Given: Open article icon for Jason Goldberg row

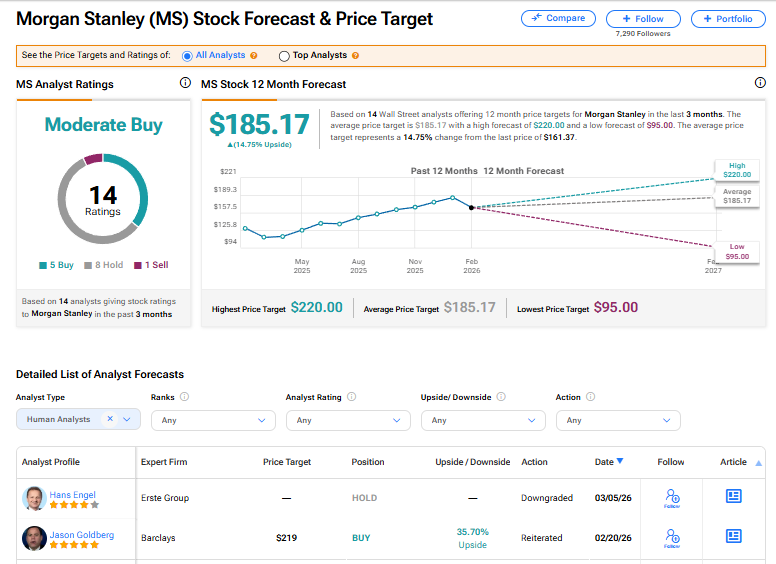Looking at the screenshot, I should 733,537.
